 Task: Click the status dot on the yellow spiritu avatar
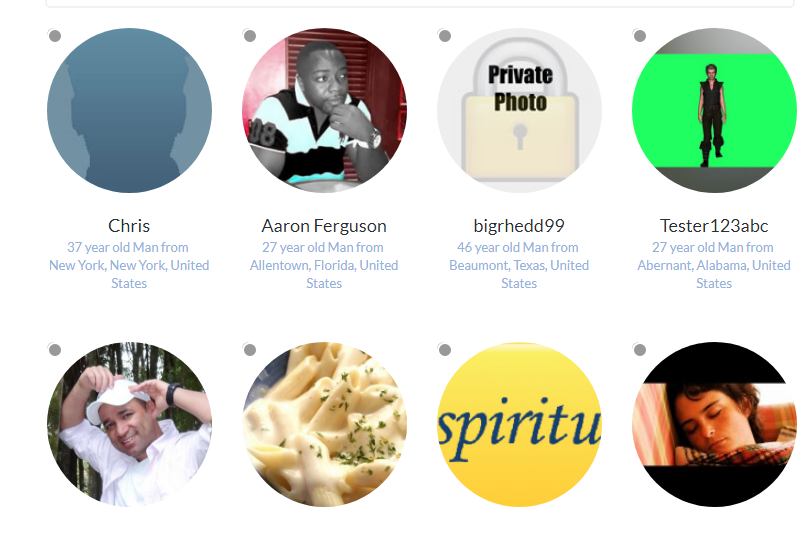click(445, 350)
